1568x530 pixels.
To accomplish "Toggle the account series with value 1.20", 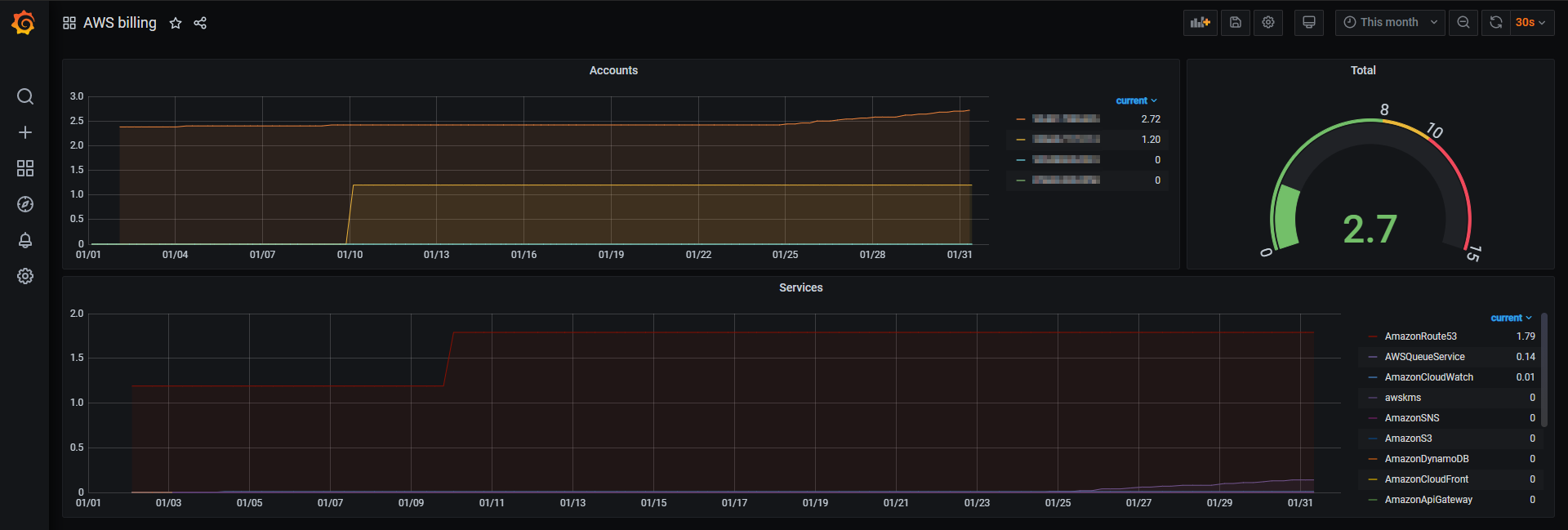I will 1066,140.
